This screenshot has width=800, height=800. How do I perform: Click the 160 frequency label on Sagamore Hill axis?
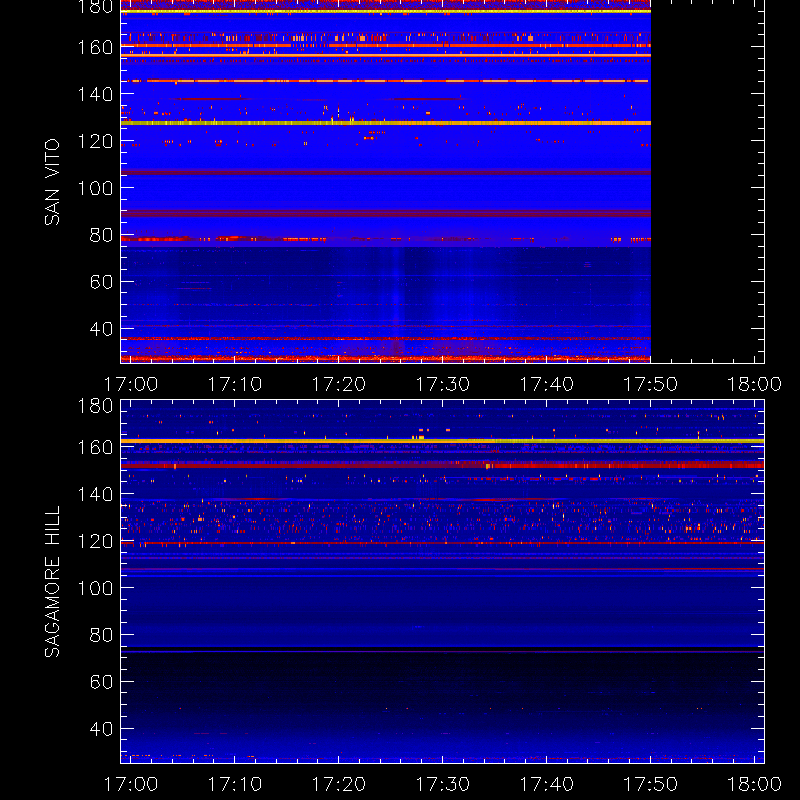click(x=95, y=447)
